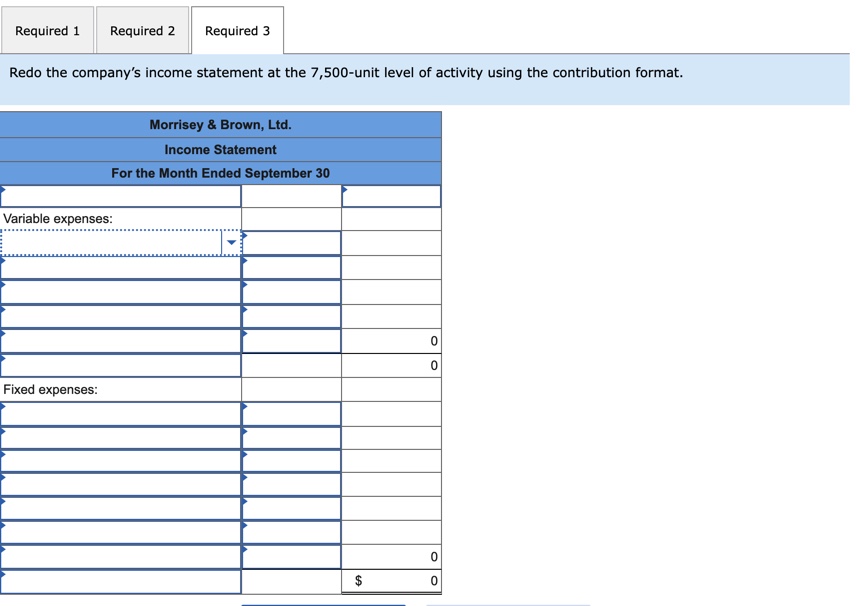
Task: Open label cell directly below "Fixed expenses:"
Action: 121,414
